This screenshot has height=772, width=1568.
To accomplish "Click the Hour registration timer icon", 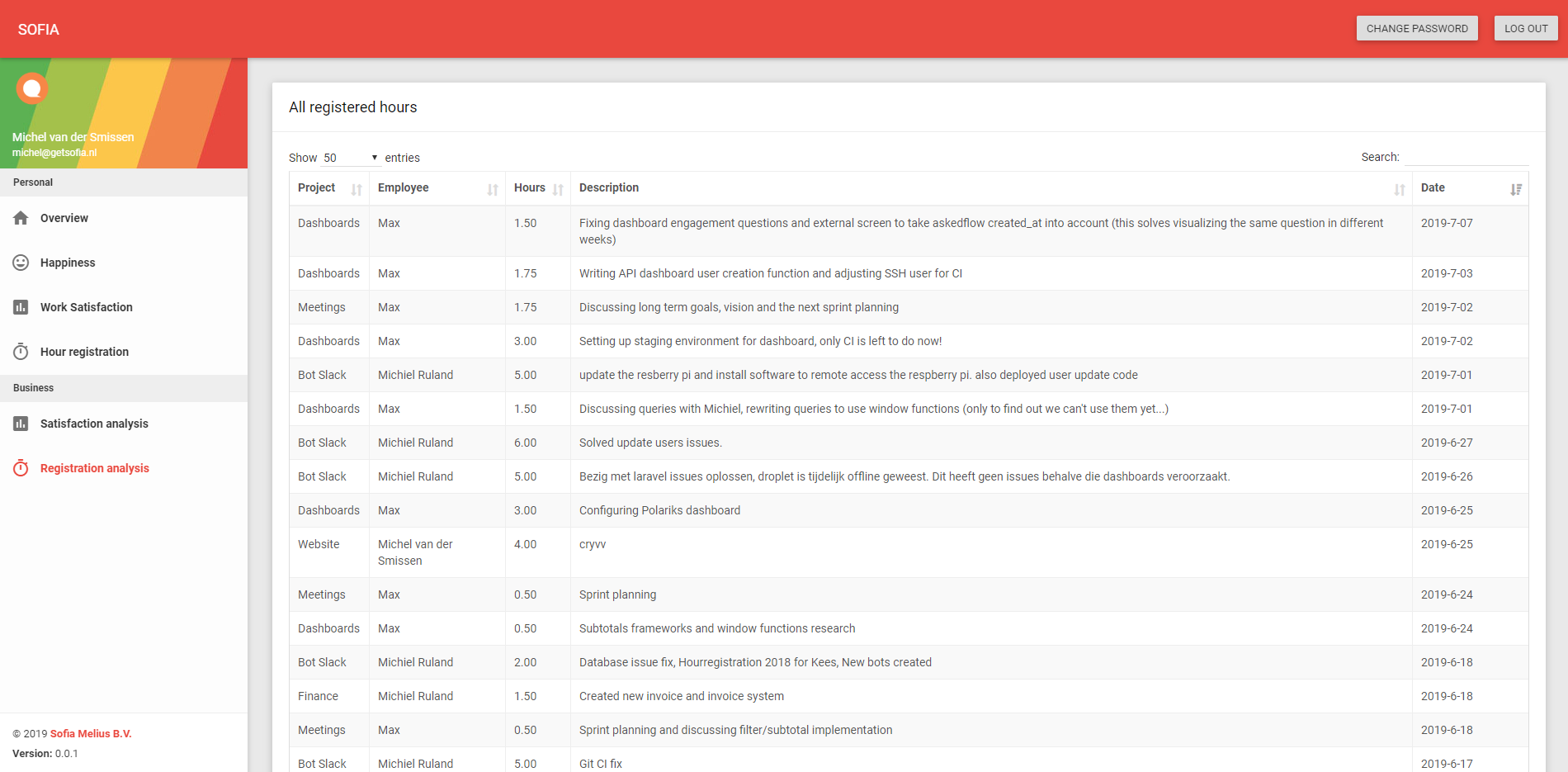I will (x=21, y=352).
